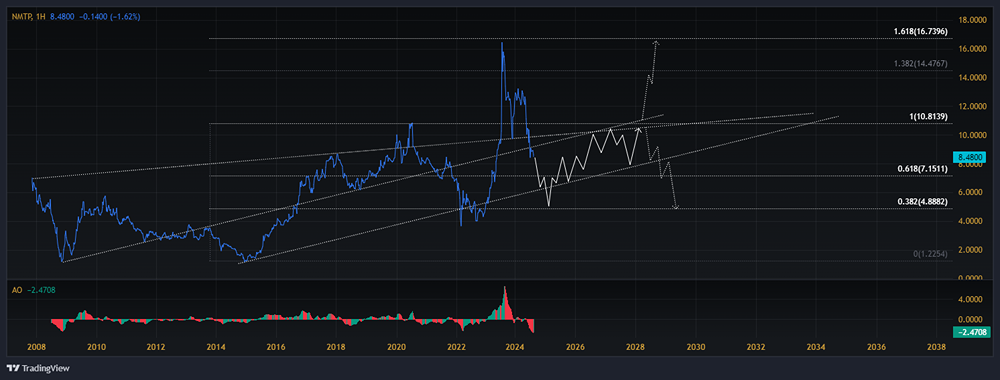Click the AO histogram peak in 2023
This screenshot has height=380, width=1000.
(504, 289)
